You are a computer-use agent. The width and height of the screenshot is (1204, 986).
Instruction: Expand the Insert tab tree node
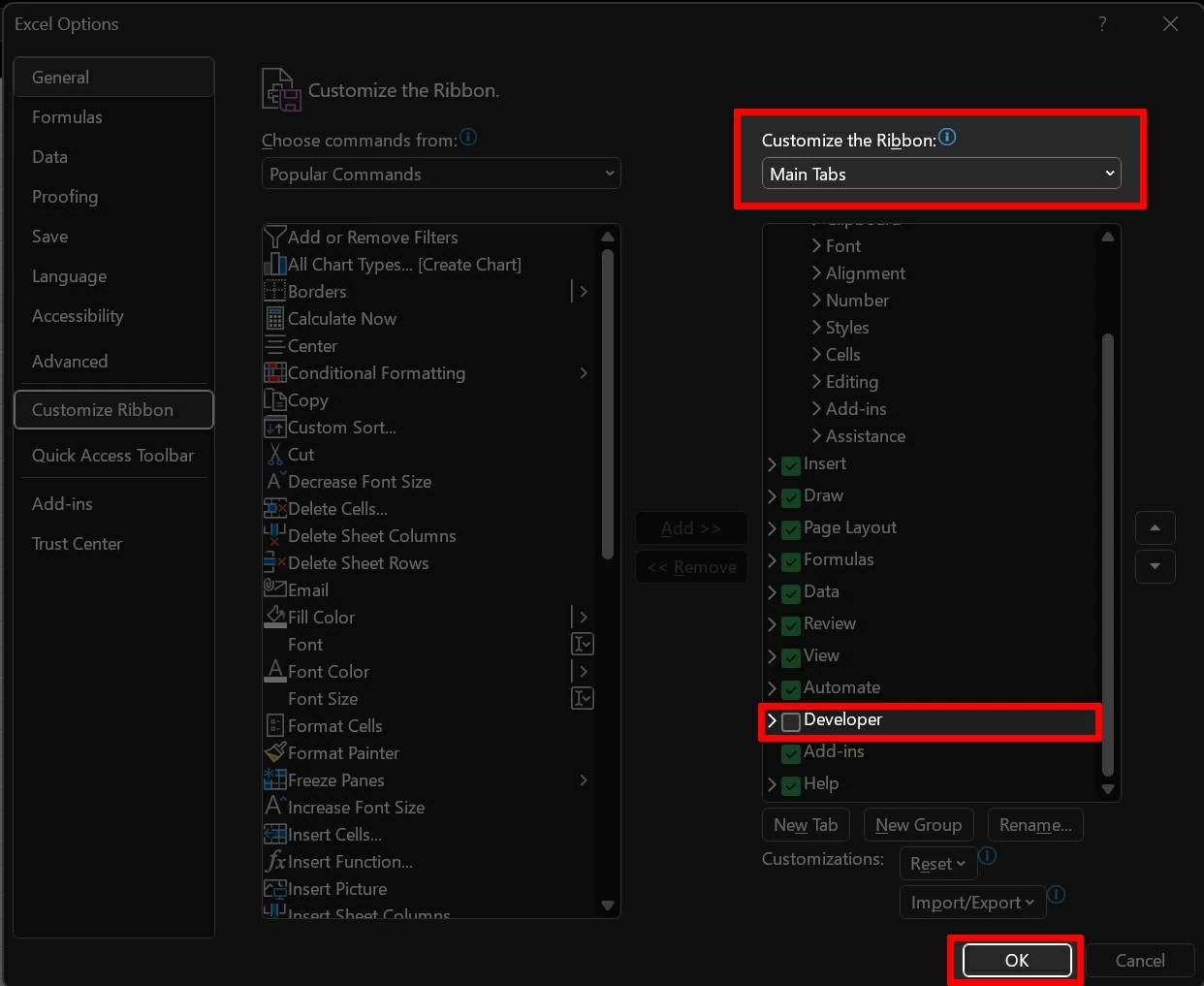pyautogui.click(x=773, y=465)
